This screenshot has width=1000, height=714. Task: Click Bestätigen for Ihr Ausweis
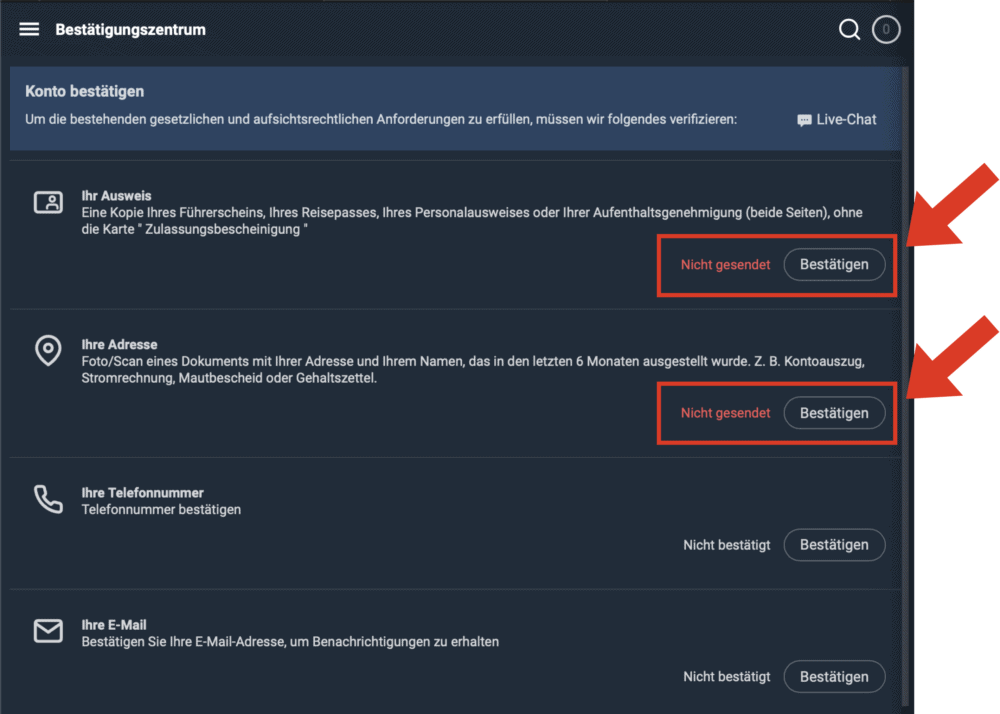click(x=834, y=264)
